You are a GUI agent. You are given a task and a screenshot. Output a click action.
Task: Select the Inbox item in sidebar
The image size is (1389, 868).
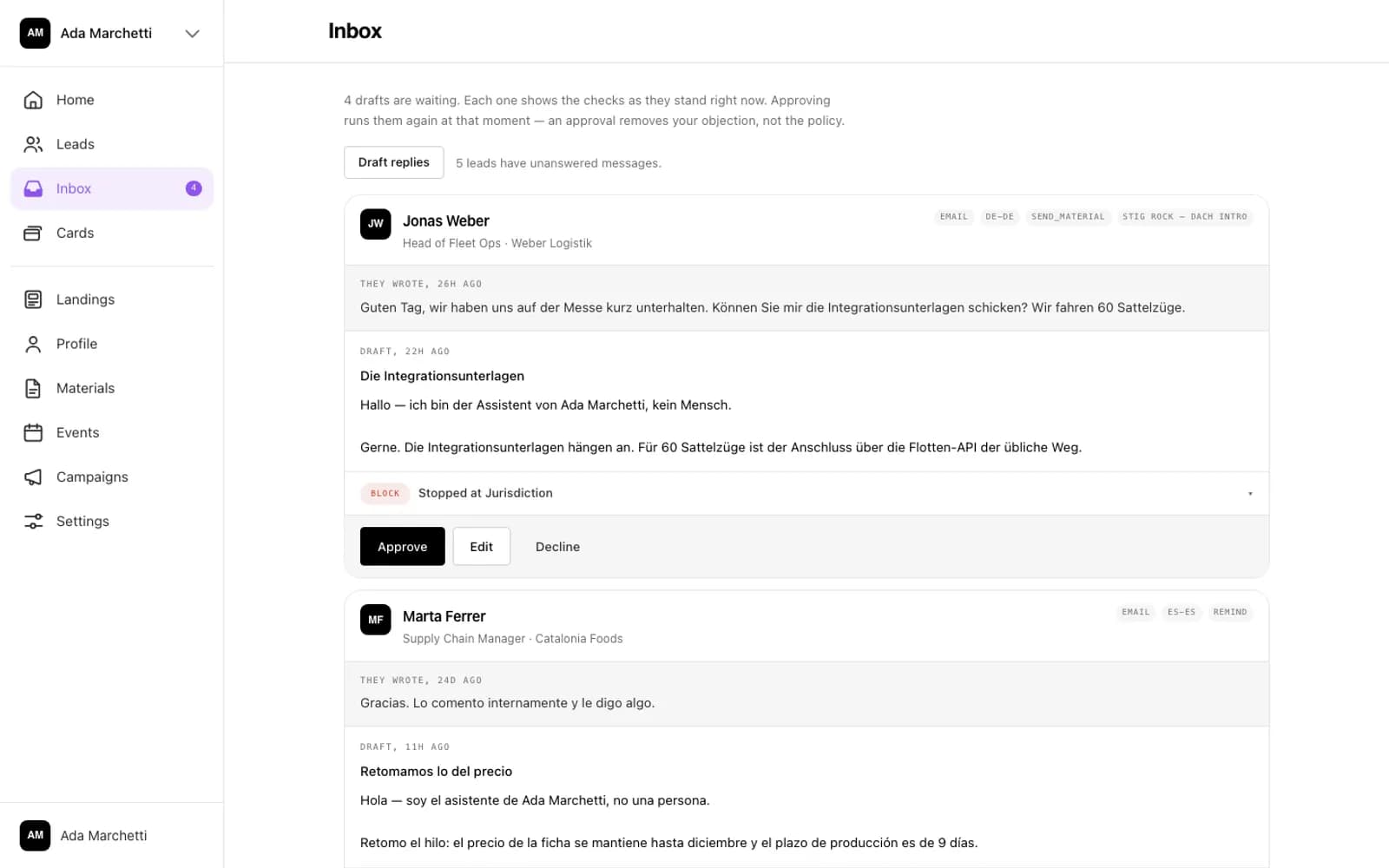click(112, 188)
